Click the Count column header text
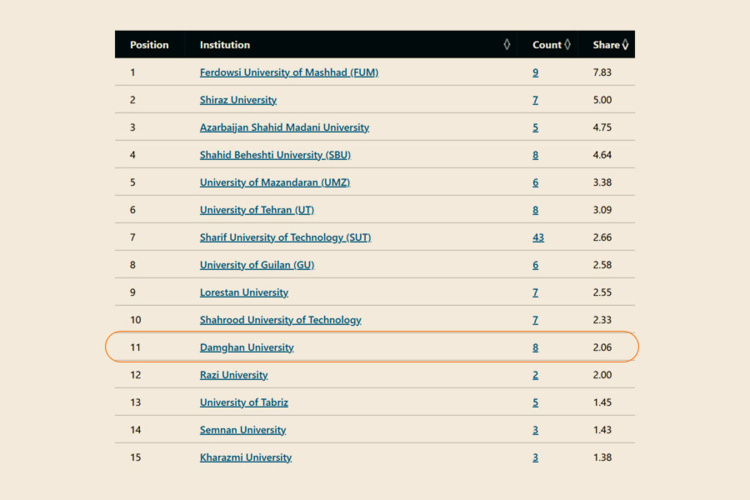 (547, 44)
